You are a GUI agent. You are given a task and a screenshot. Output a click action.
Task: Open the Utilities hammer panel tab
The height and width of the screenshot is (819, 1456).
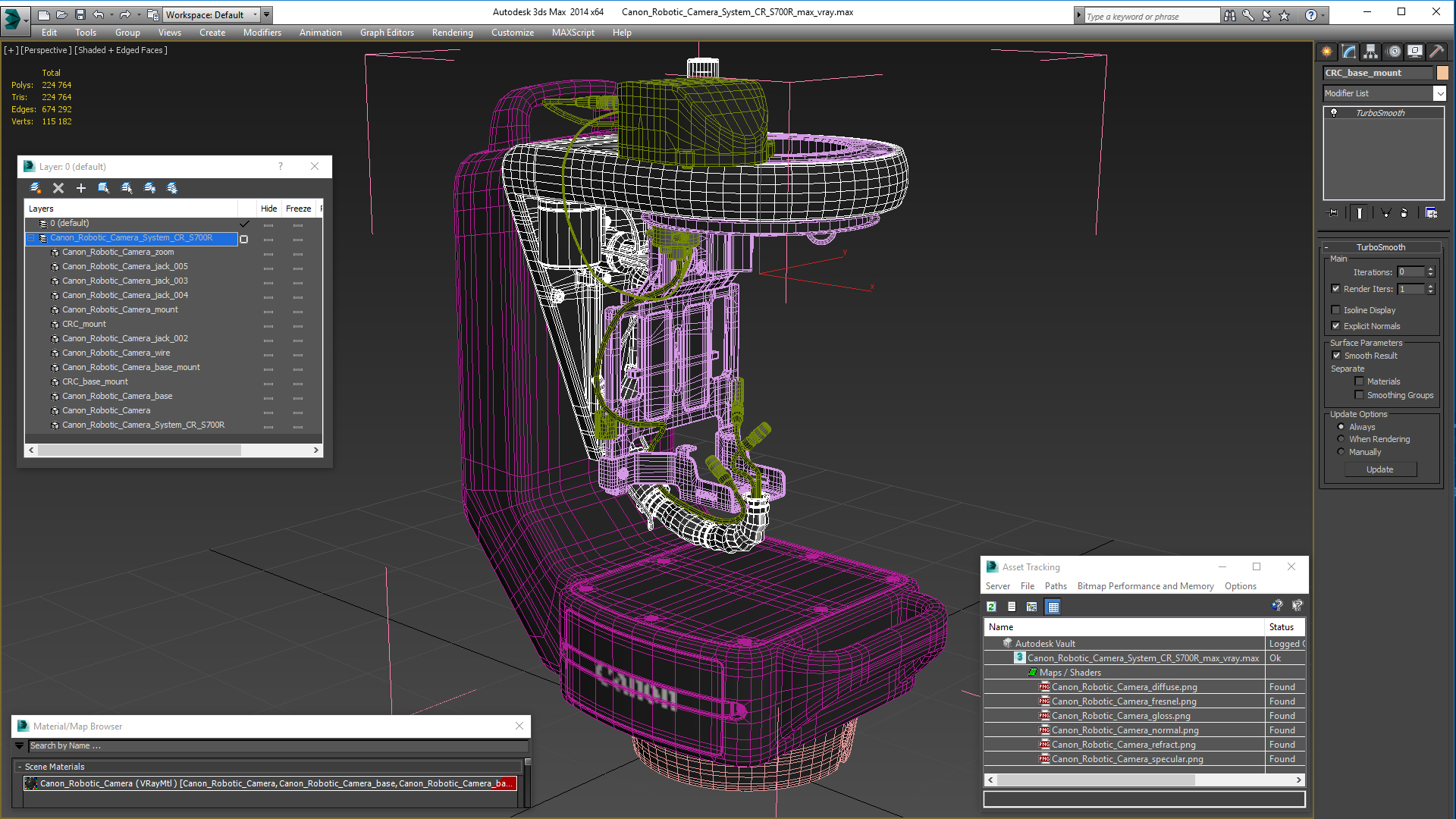pos(1436,52)
